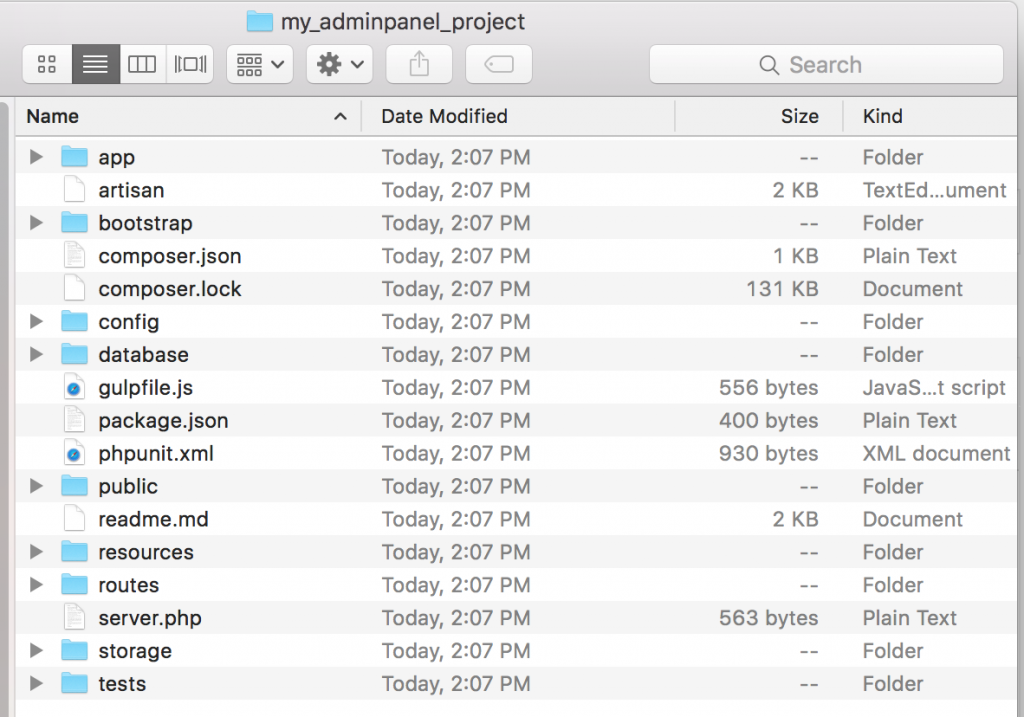The width and height of the screenshot is (1024, 717).
Task: Click the artisan file name
Action: coord(131,190)
